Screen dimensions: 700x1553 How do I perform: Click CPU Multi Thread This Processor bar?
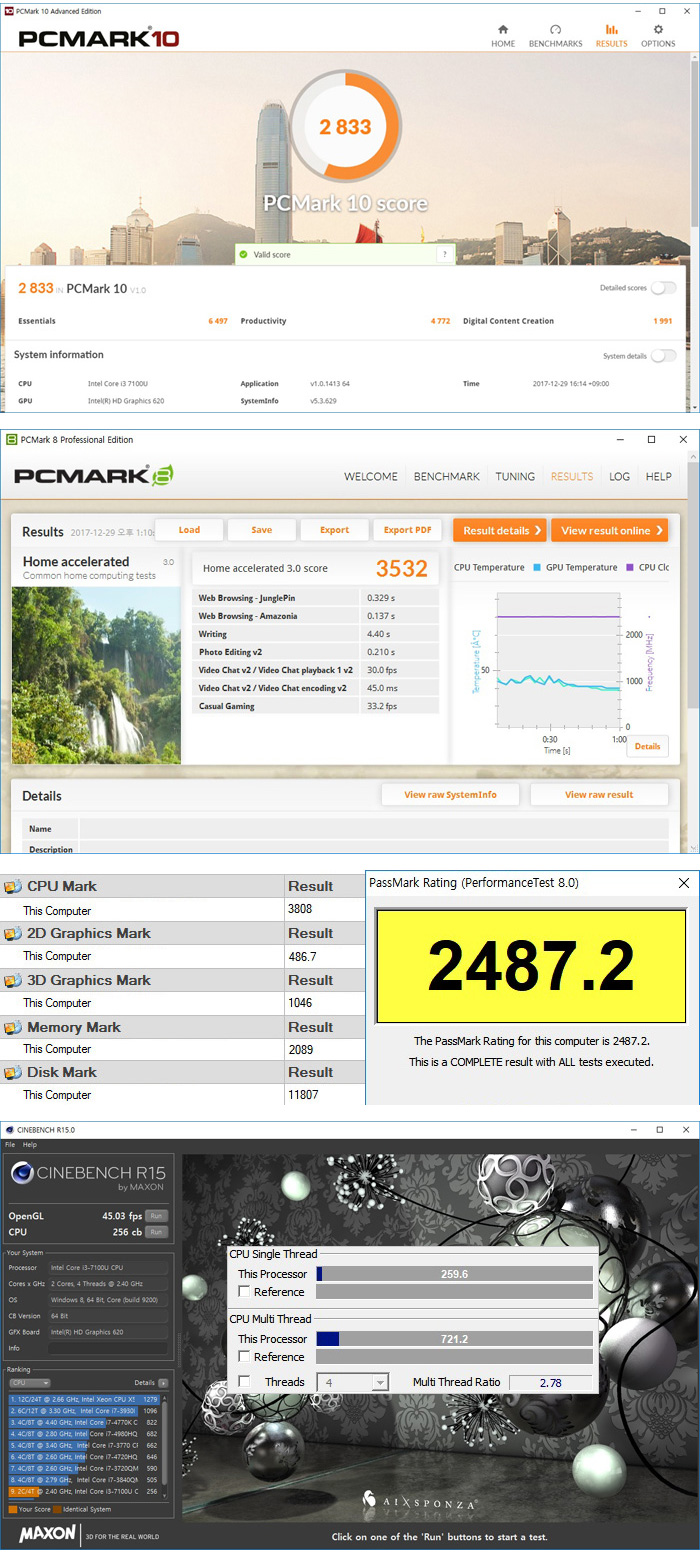pyautogui.click(x=454, y=1339)
